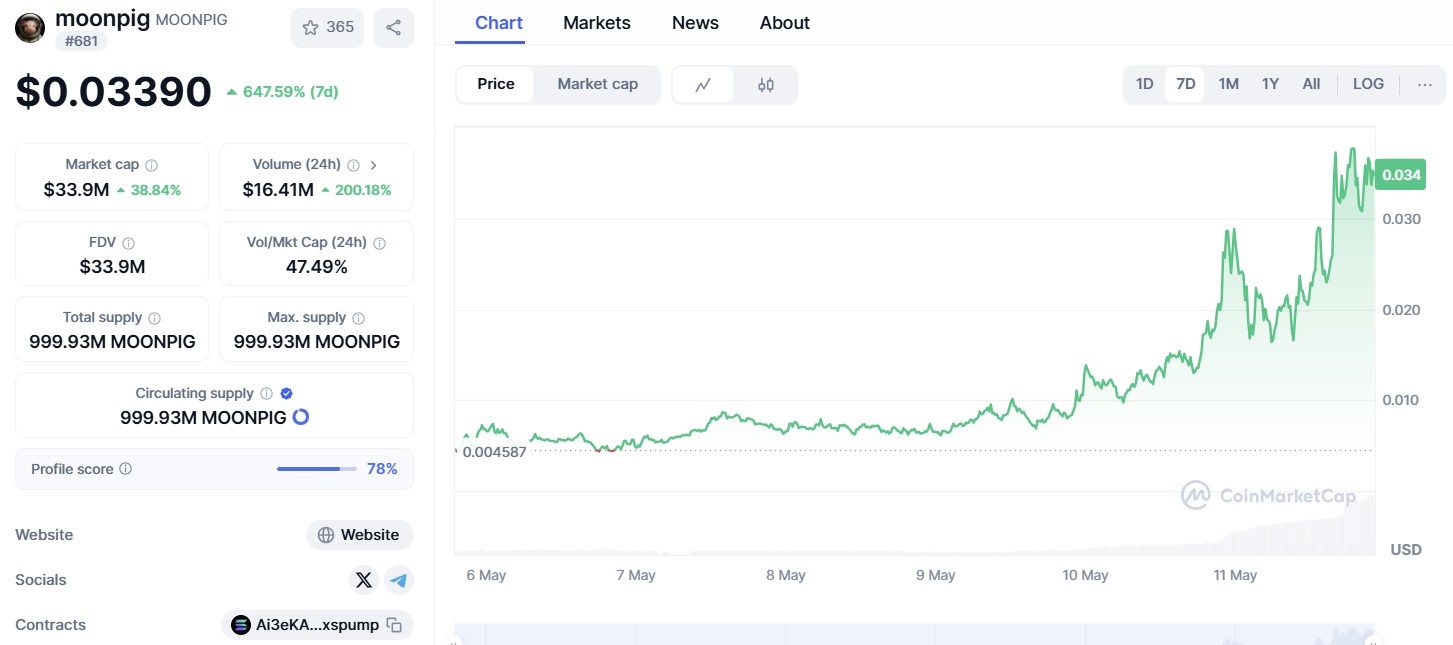This screenshot has width=1453, height=645.
Task: Open the News tab
Action: tap(695, 23)
